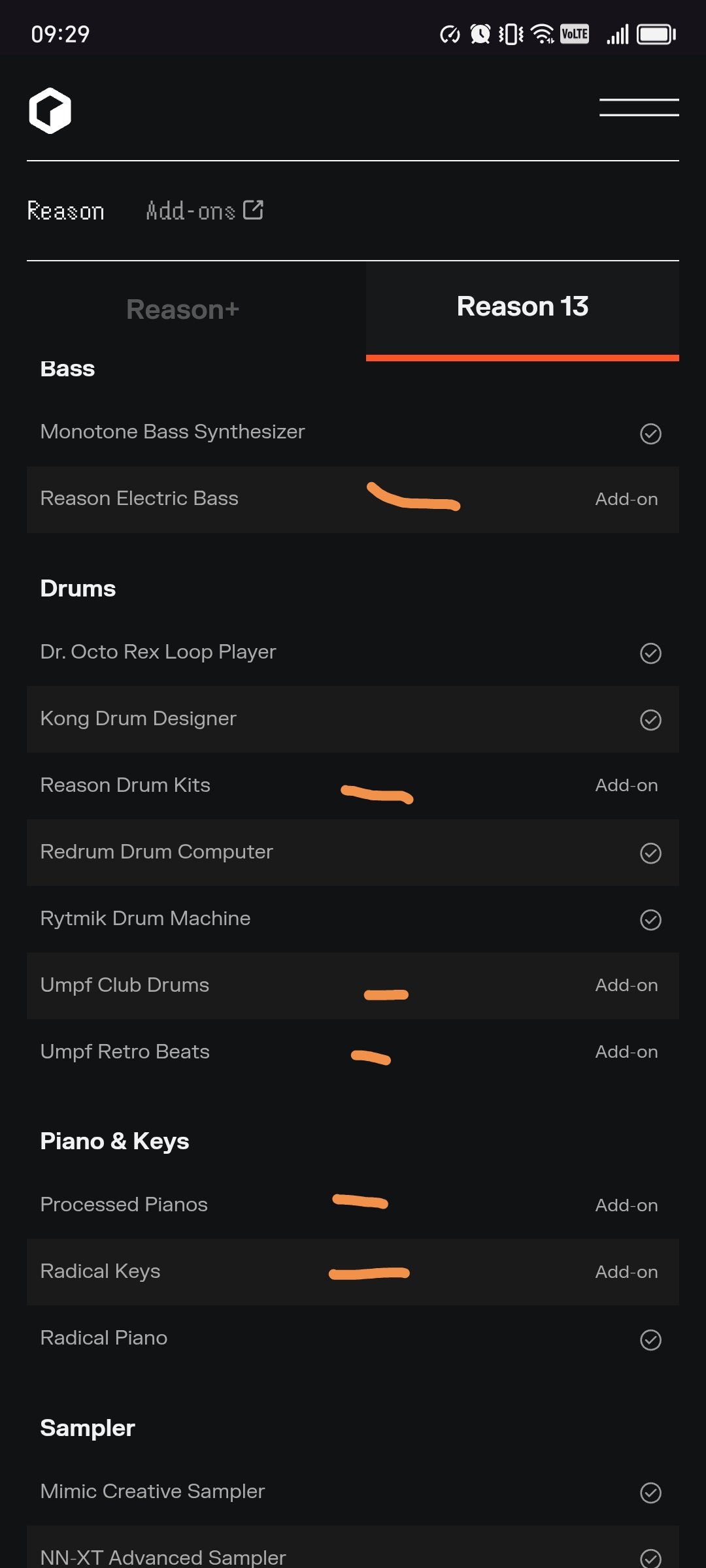Select the Reason 13 tab
This screenshot has height=1568, width=706.
click(x=522, y=307)
